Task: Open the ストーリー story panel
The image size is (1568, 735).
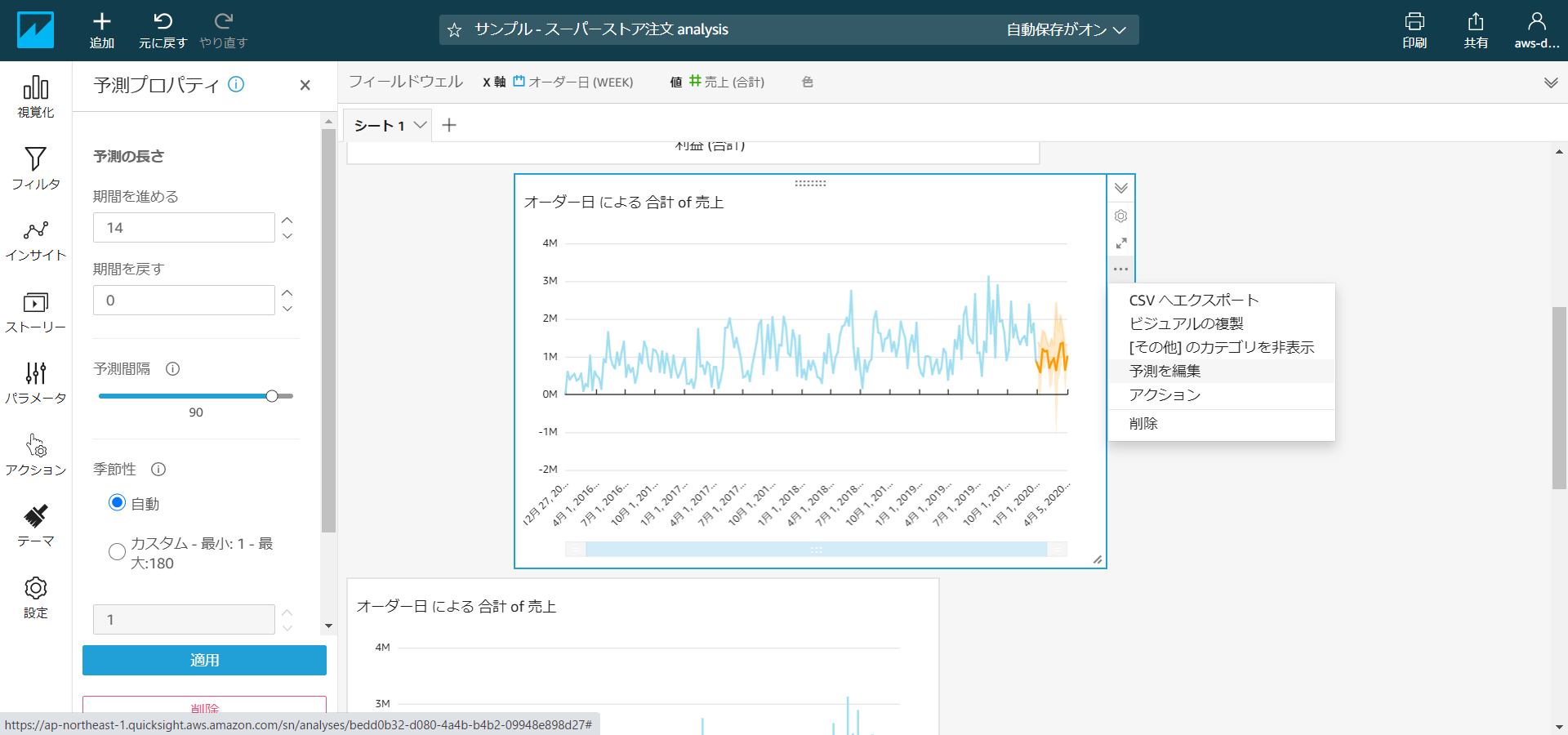Action: [36, 312]
